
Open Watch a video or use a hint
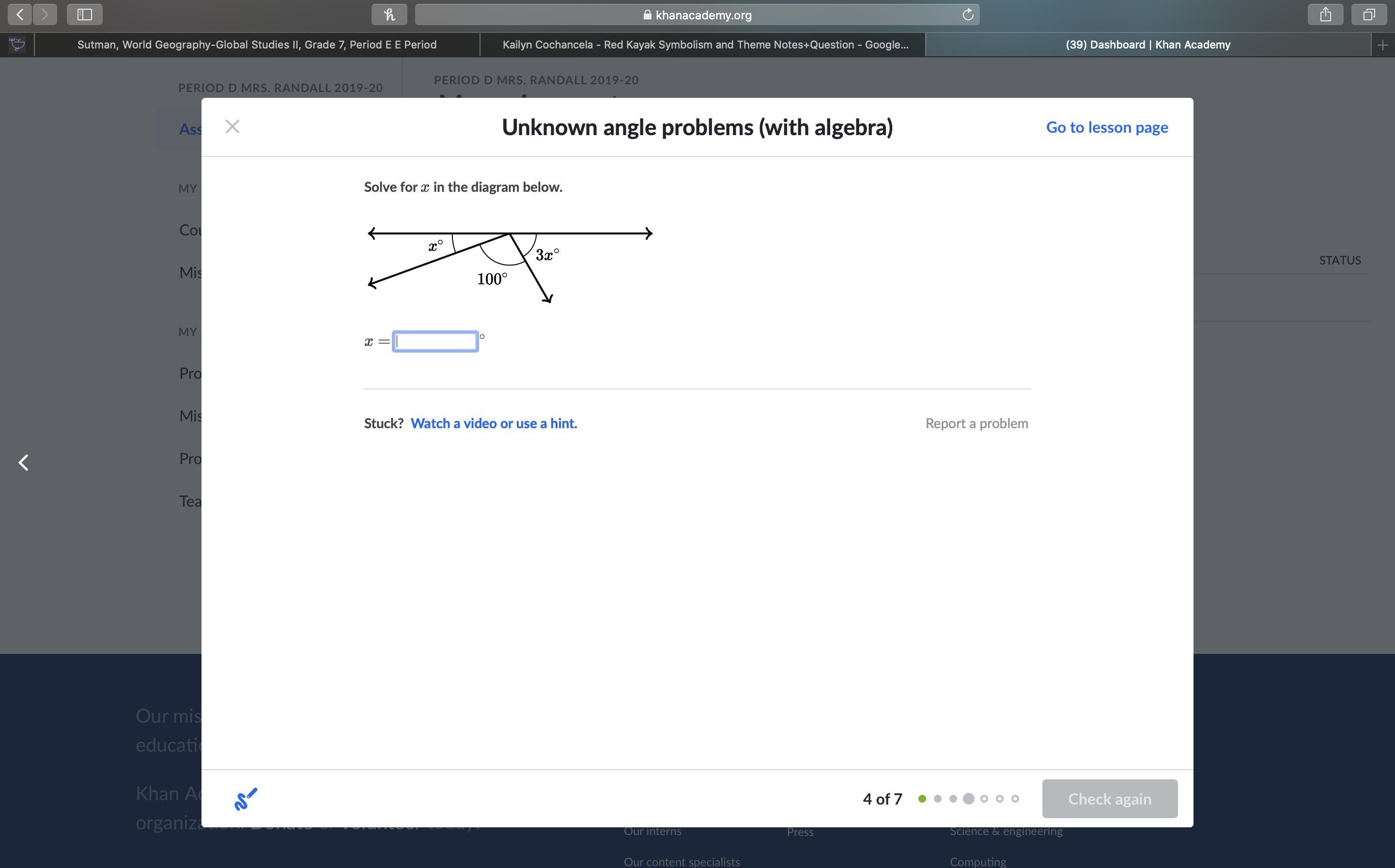click(x=494, y=423)
